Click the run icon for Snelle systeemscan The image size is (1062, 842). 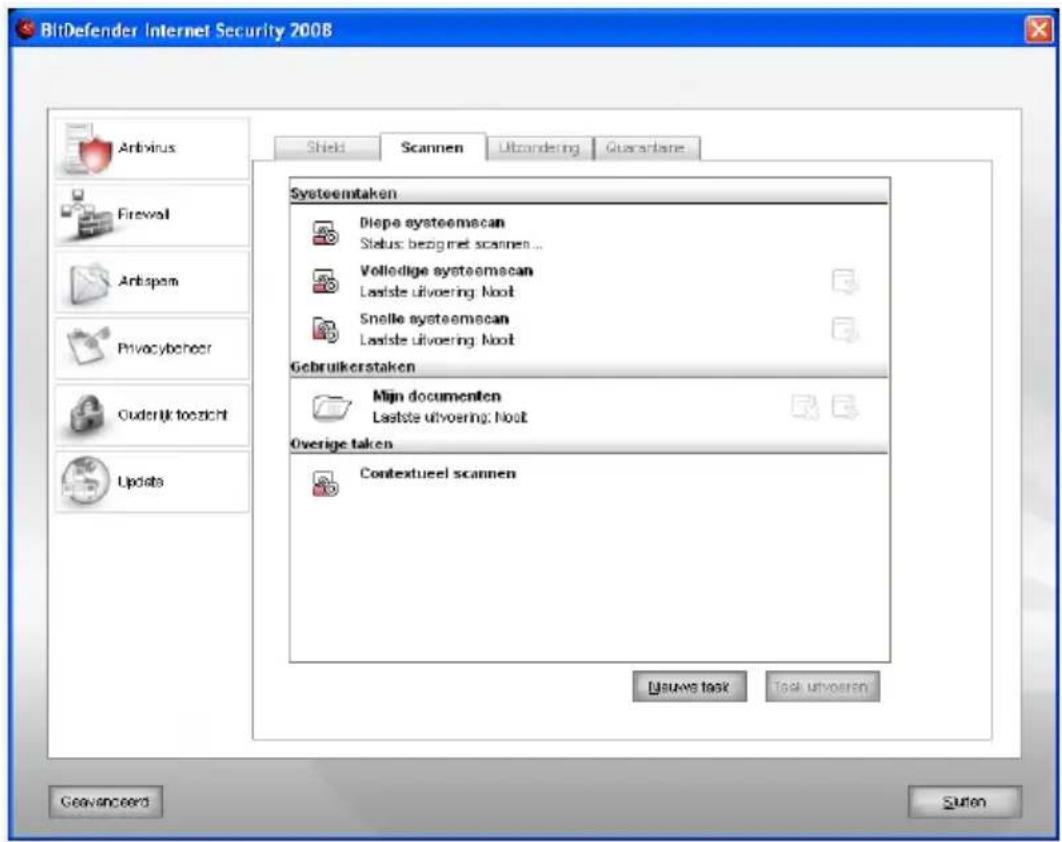tap(845, 330)
